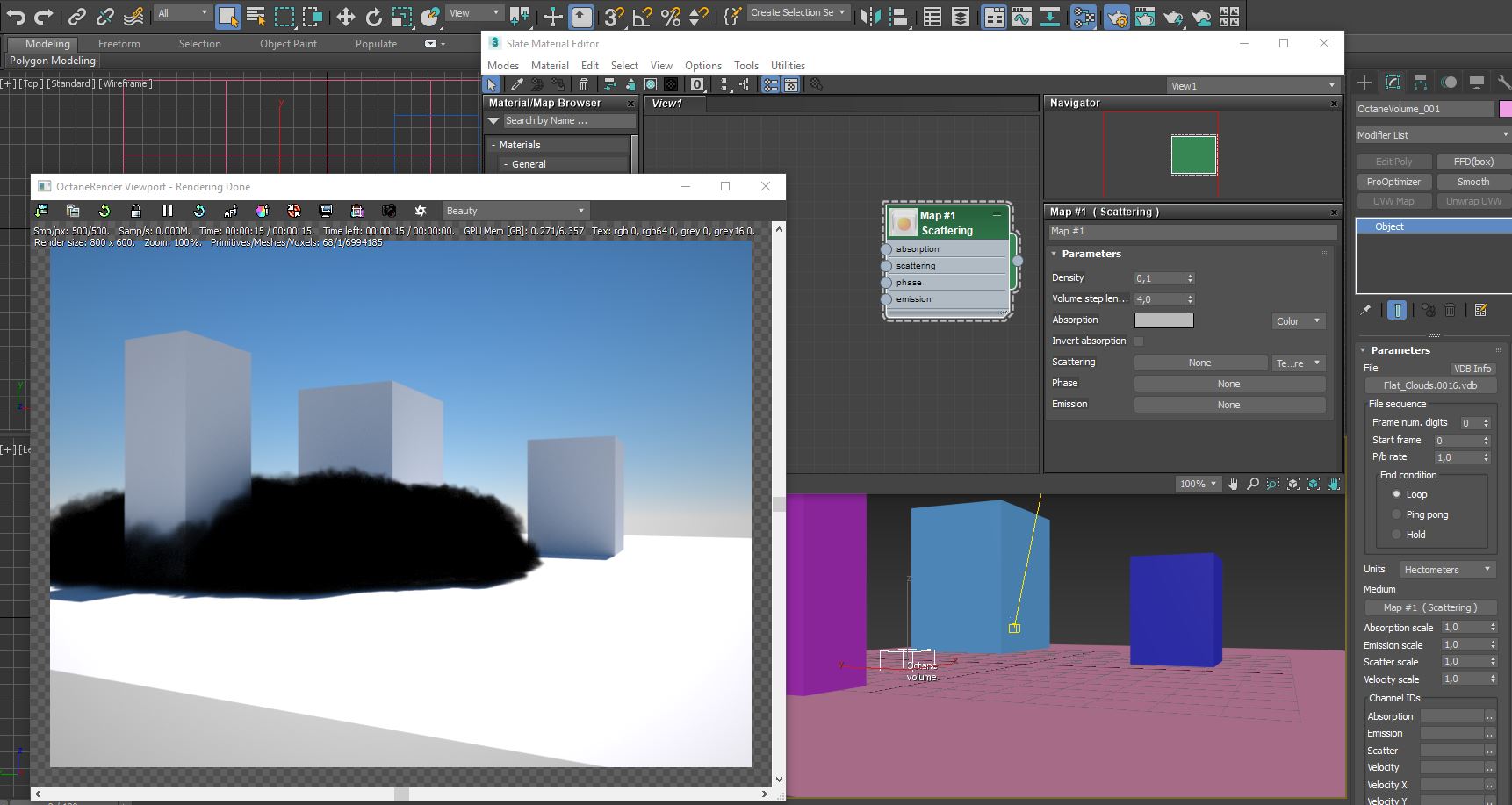Toggle the Octane viewport lock icon
This screenshot has width=1512, height=805.
[x=135, y=211]
